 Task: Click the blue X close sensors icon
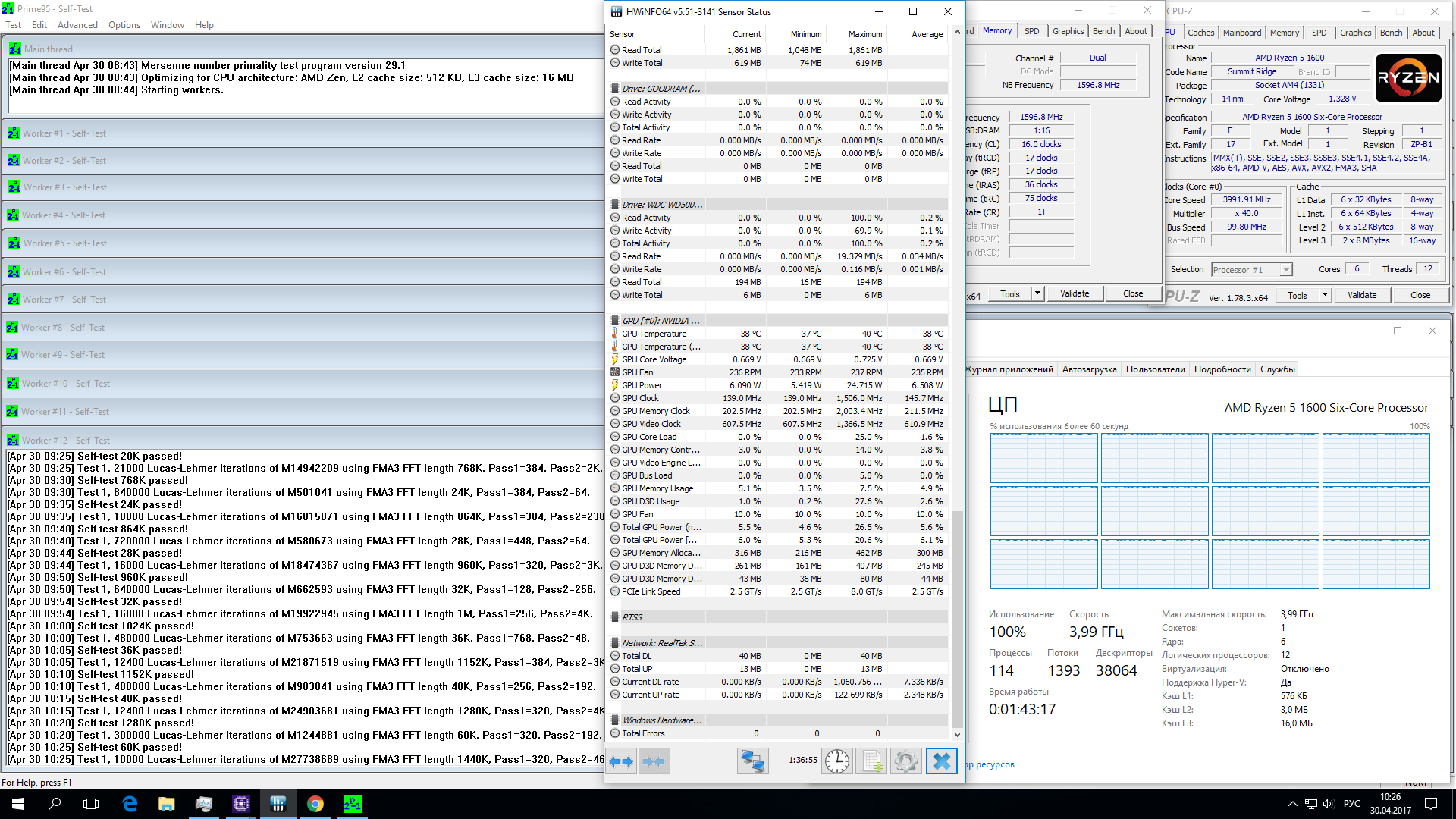[941, 761]
